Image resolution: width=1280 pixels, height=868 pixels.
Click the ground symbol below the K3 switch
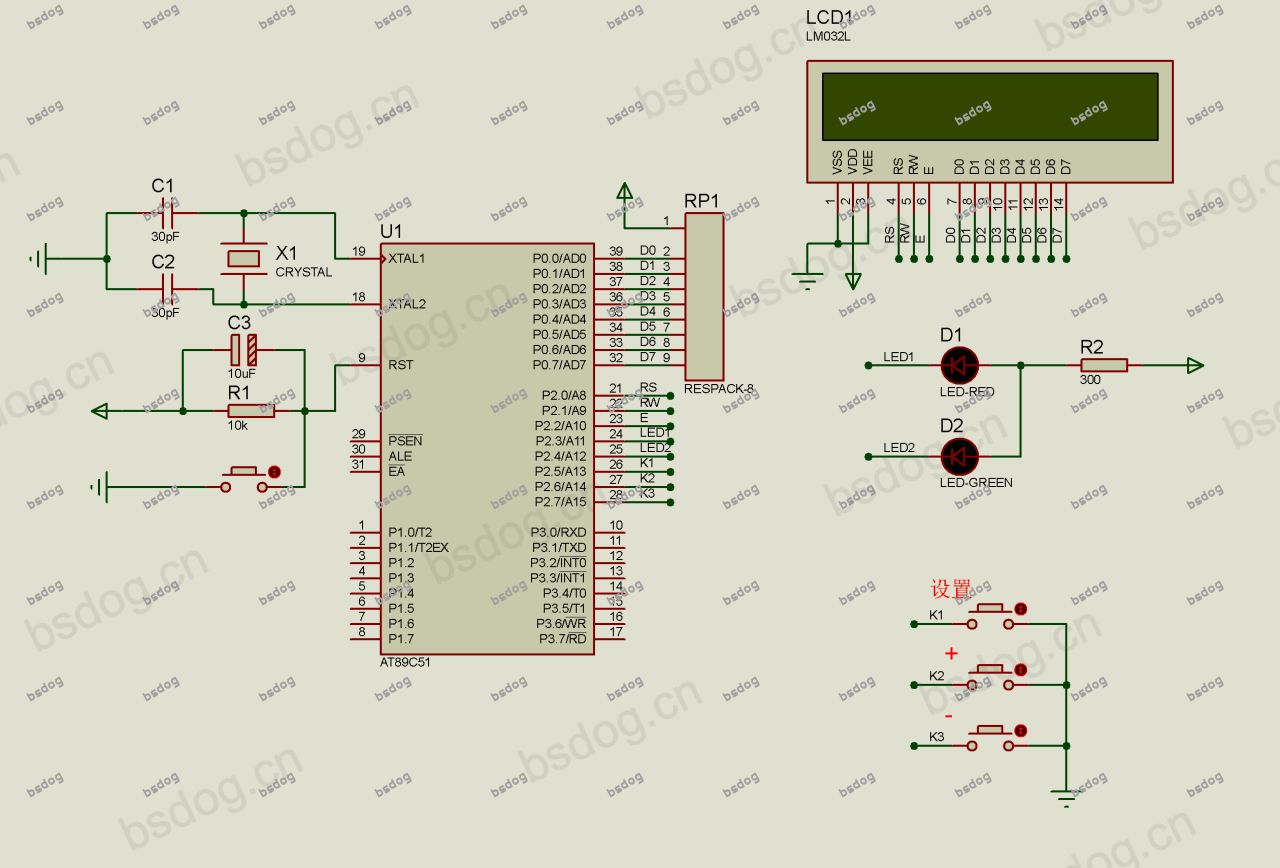(1066, 797)
